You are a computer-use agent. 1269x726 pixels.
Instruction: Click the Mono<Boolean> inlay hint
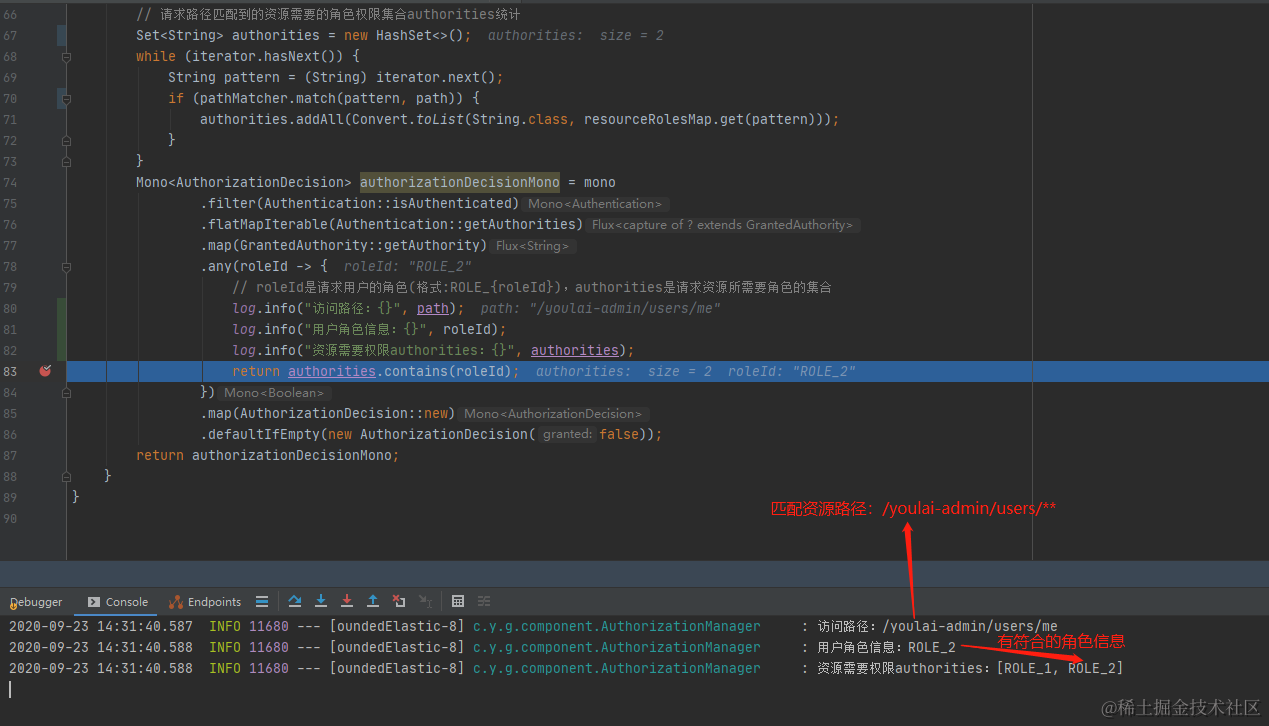click(x=274, y=393)
